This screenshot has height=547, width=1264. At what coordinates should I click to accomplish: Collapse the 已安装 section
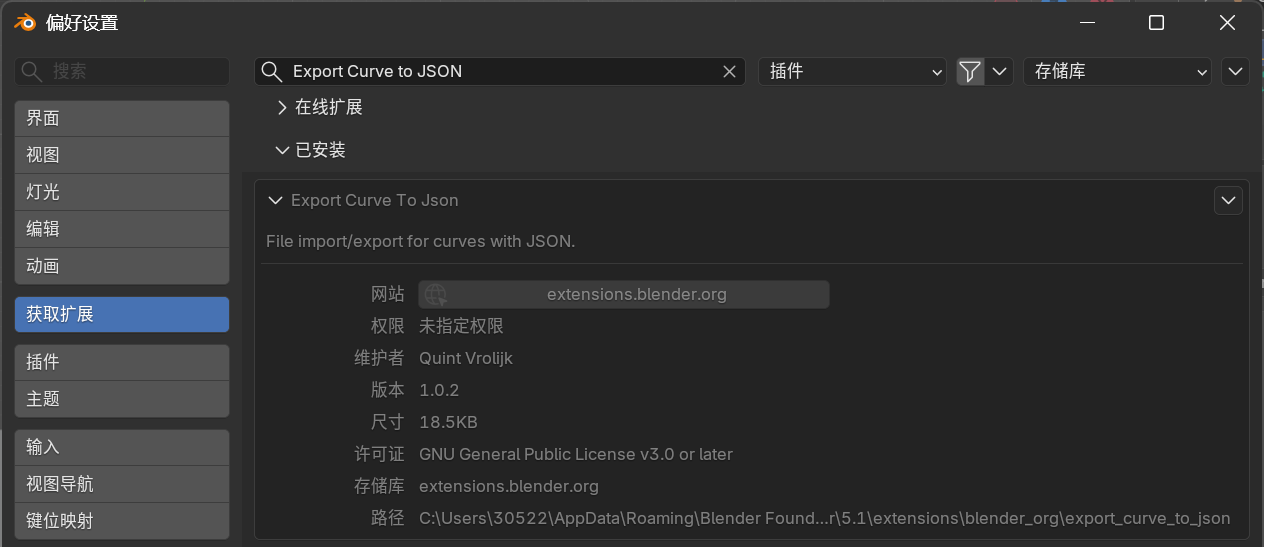click(311, 150)
